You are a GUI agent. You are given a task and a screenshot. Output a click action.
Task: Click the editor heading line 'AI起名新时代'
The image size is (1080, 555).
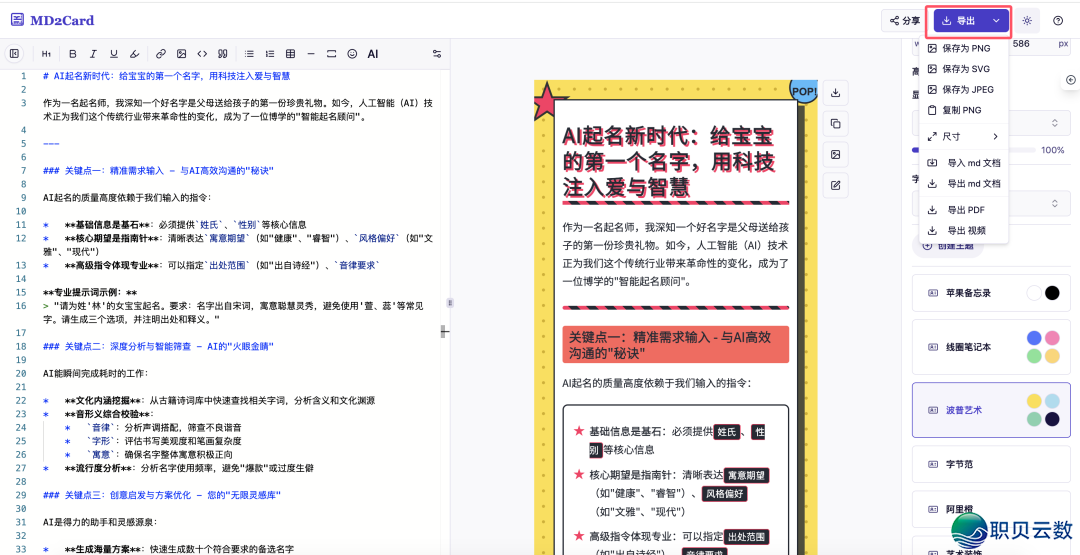tap(166, 76)
